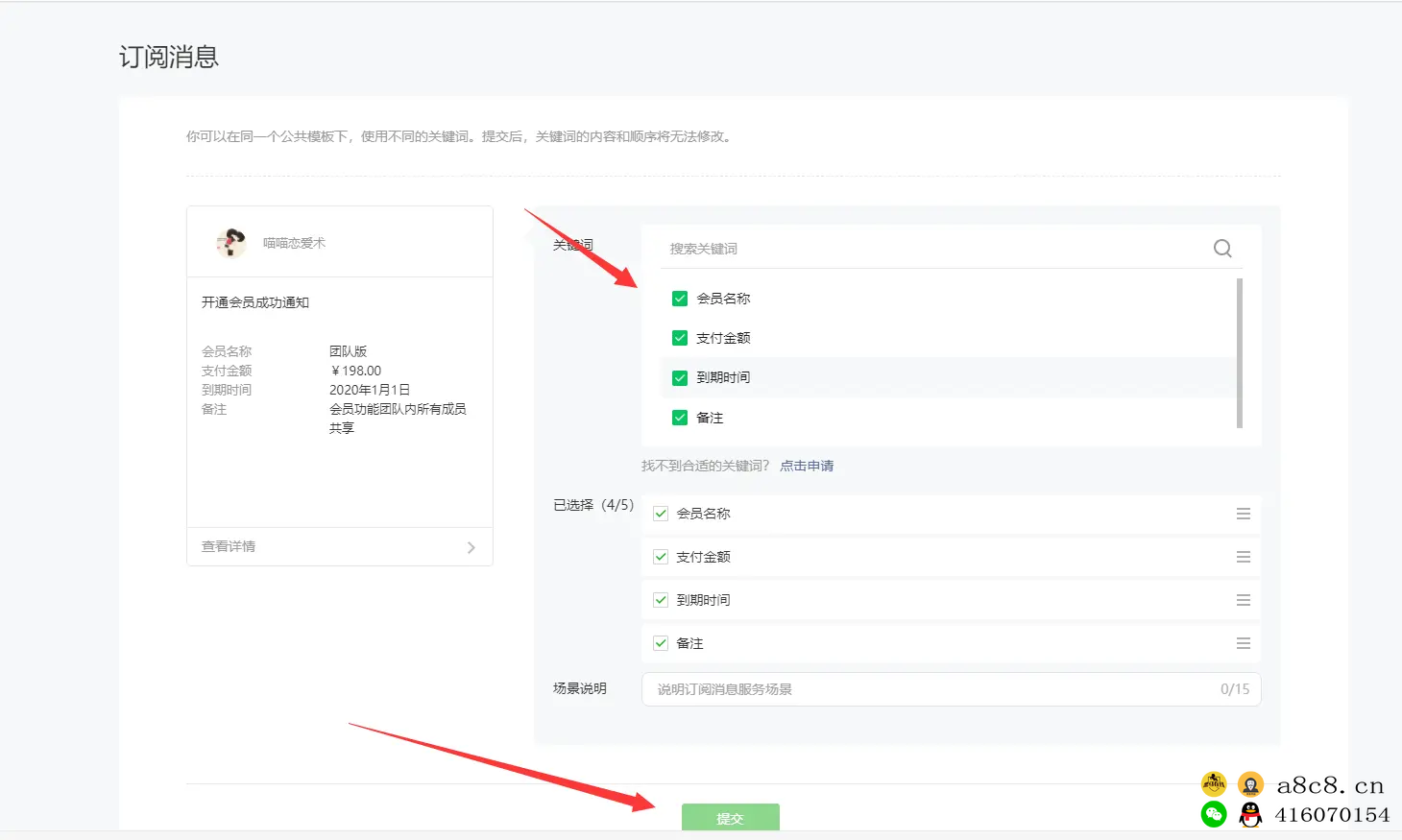The image size is (1402, 840).
Task: Click the keyword list scrollbar
Action: tap(1240, 352)
